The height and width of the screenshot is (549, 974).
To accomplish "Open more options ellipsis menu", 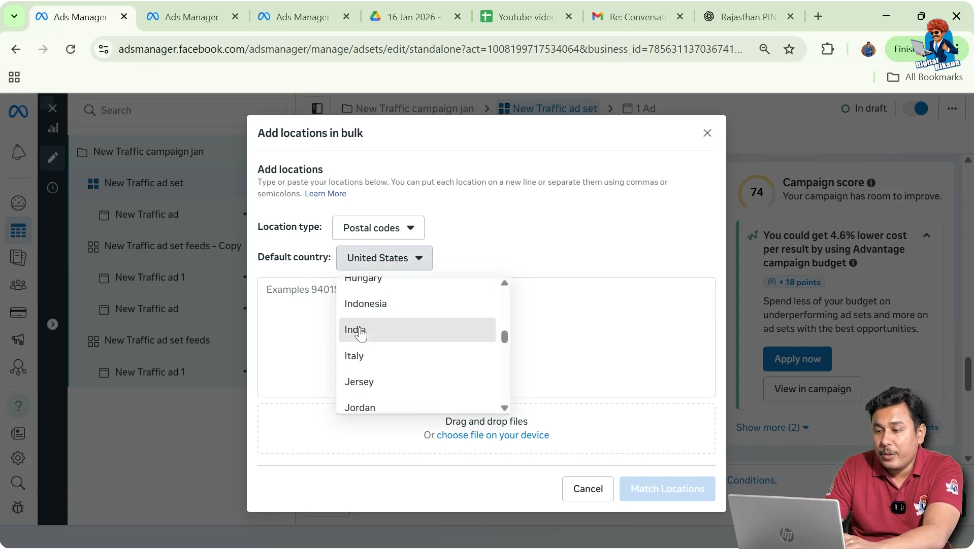I will coord(952,108).
